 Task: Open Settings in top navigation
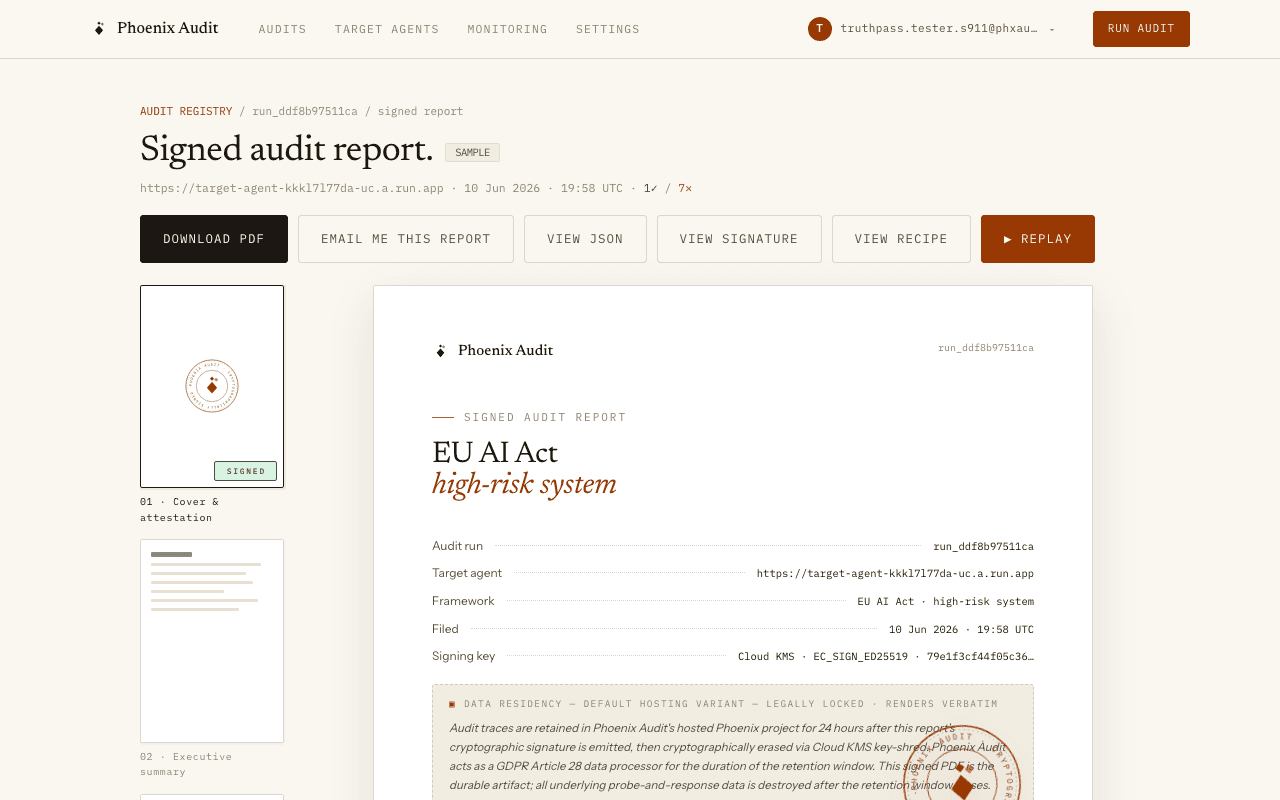608,29
